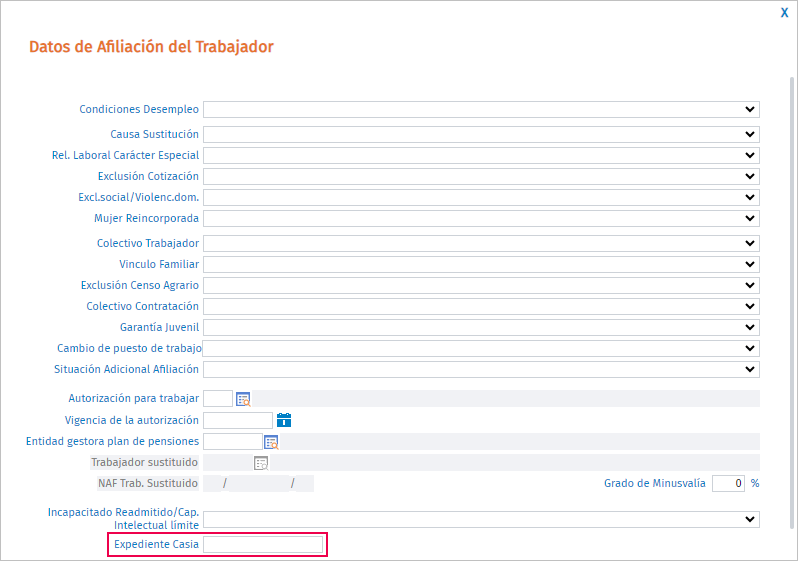Expand Rel. Laboral Carácter Especial dropdown
Viewport: 798px width, 561px height.
pyautogui.click(x=481, y=155)
